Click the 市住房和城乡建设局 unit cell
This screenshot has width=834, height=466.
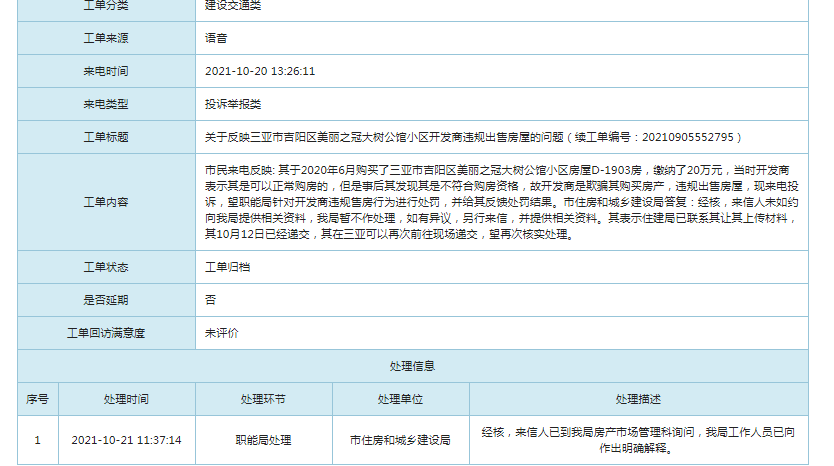click(400, 440)
